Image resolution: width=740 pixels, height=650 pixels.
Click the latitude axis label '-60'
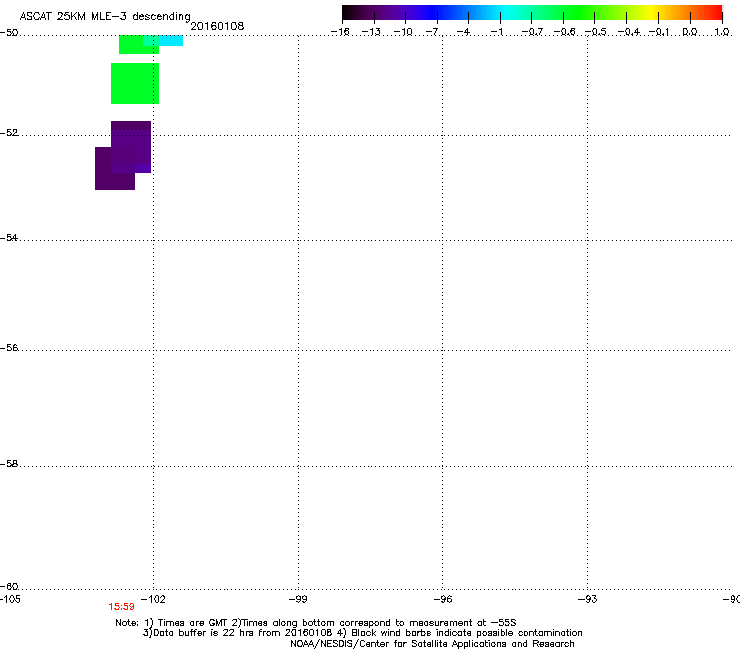tap(9, 586)
